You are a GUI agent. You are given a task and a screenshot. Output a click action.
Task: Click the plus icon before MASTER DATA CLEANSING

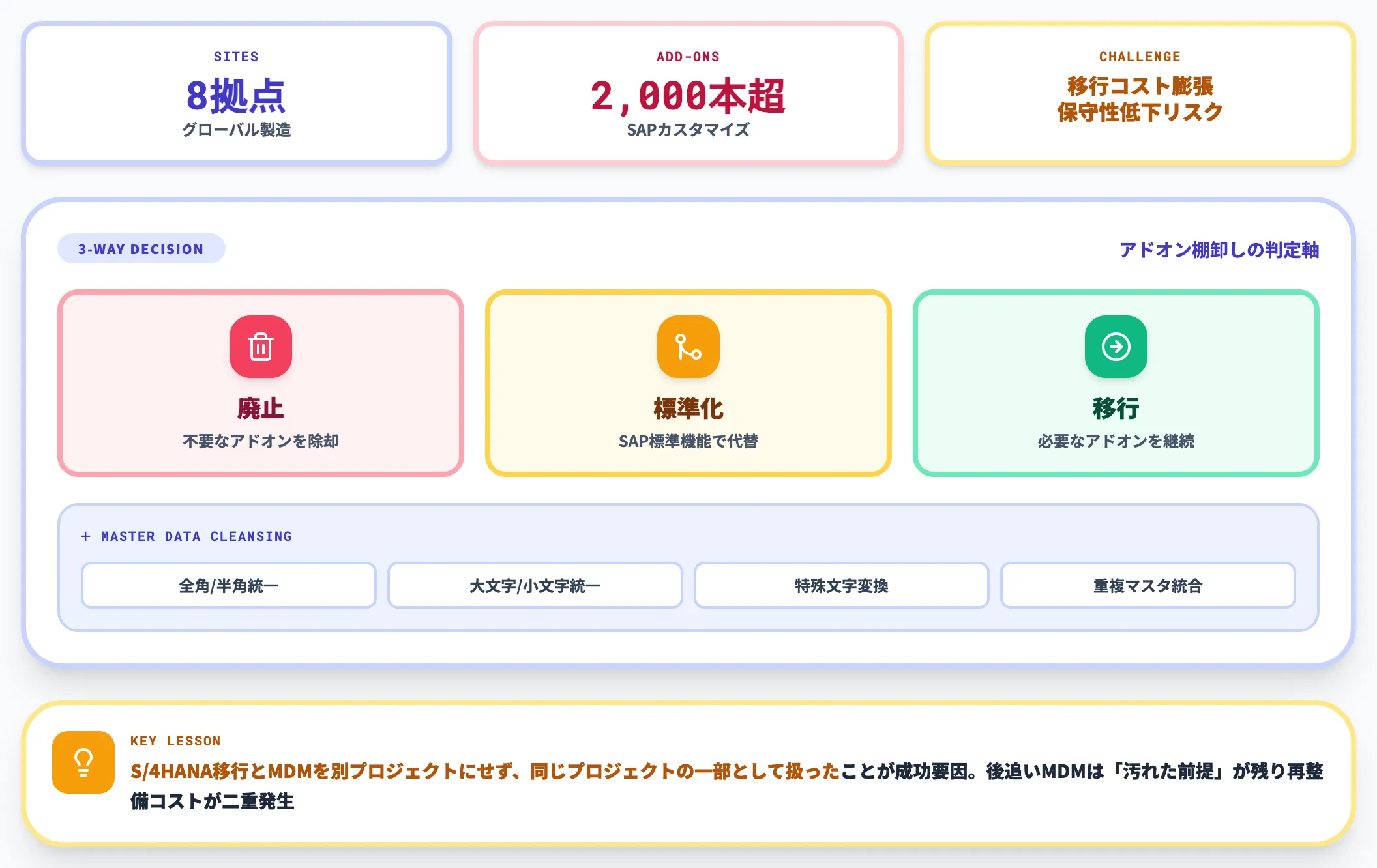pos(85,536)
